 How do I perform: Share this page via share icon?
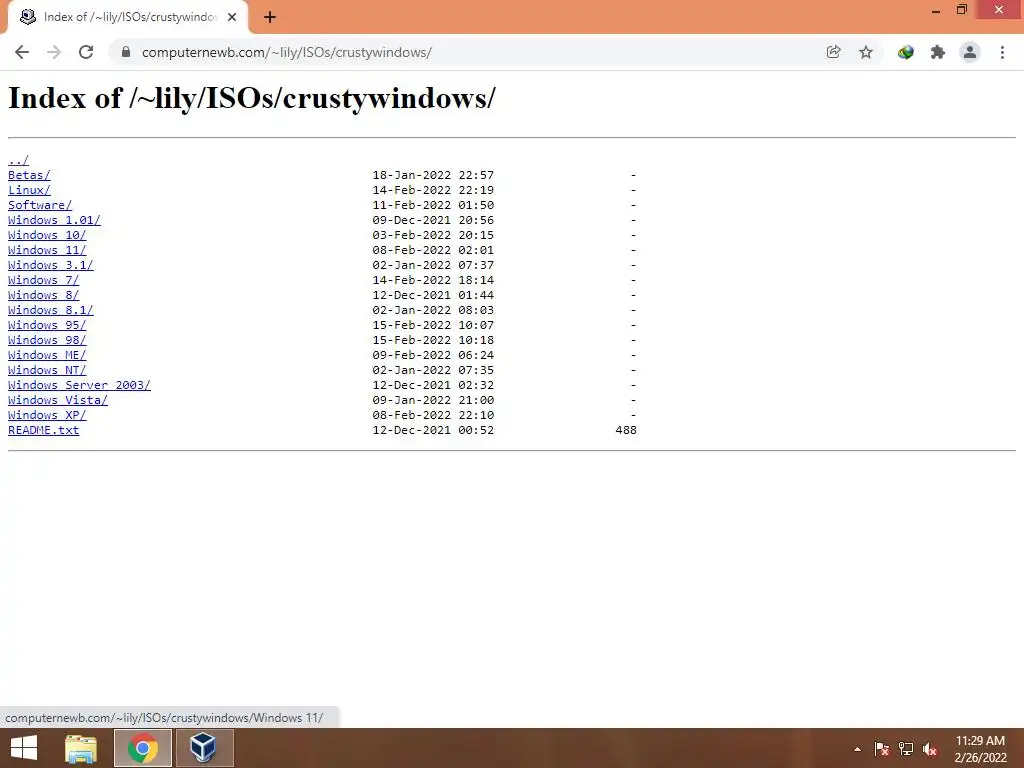[x=833, y=52]
